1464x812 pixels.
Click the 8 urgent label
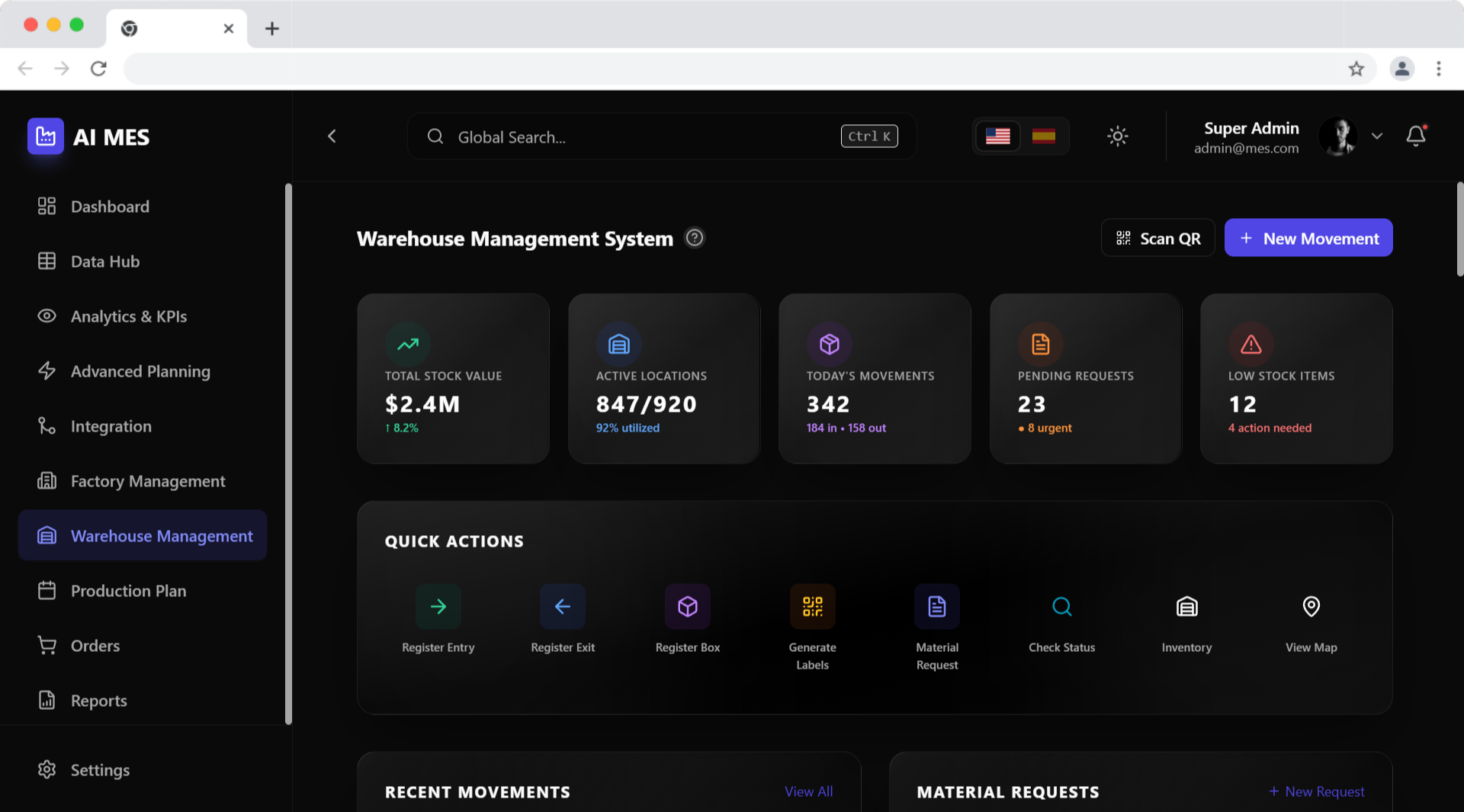click(x=1045, y=428)
